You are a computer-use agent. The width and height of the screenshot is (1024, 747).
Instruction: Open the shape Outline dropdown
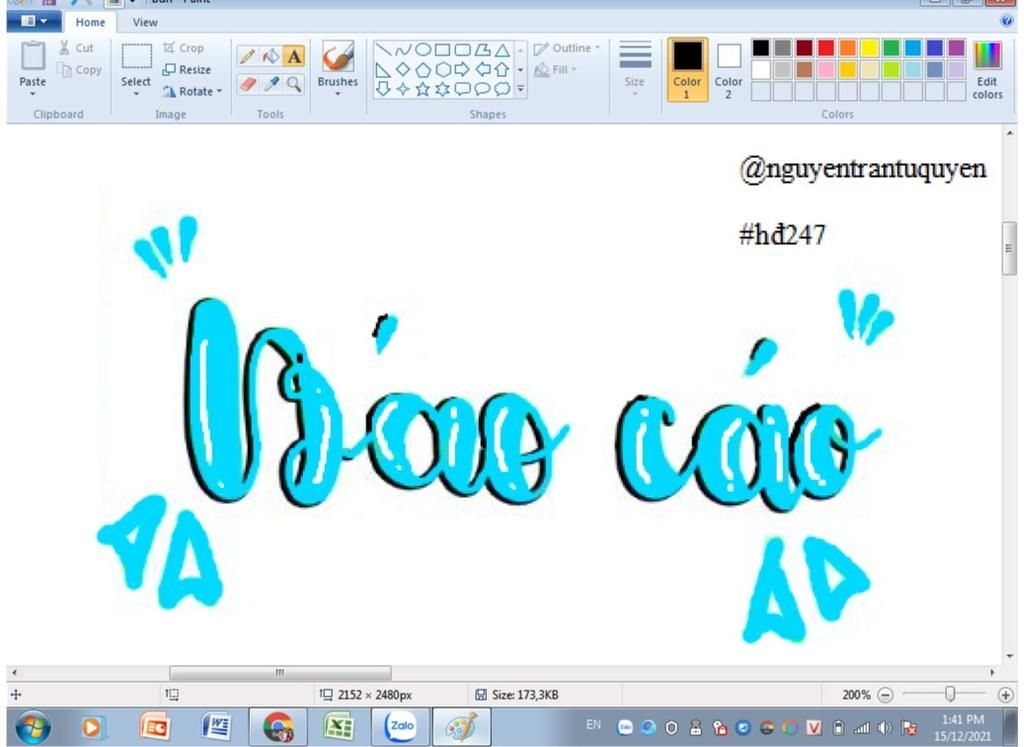pyautogui.click(x=567, y=48)
